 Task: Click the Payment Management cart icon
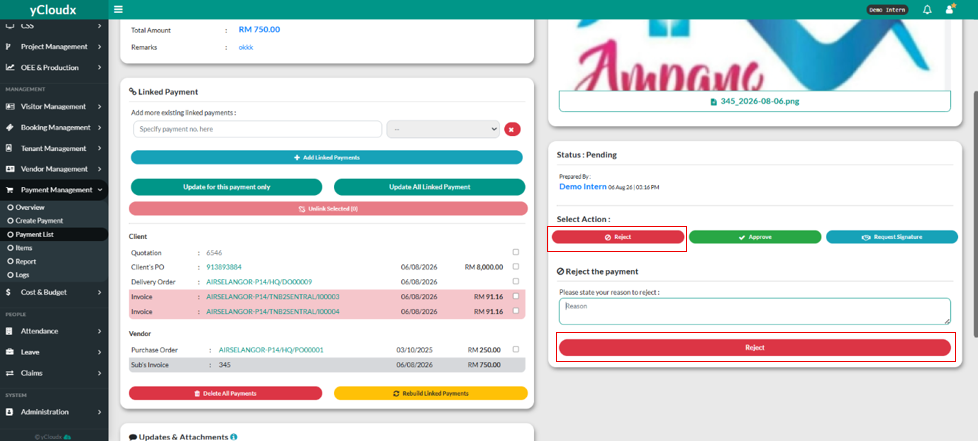click(9, 190)
